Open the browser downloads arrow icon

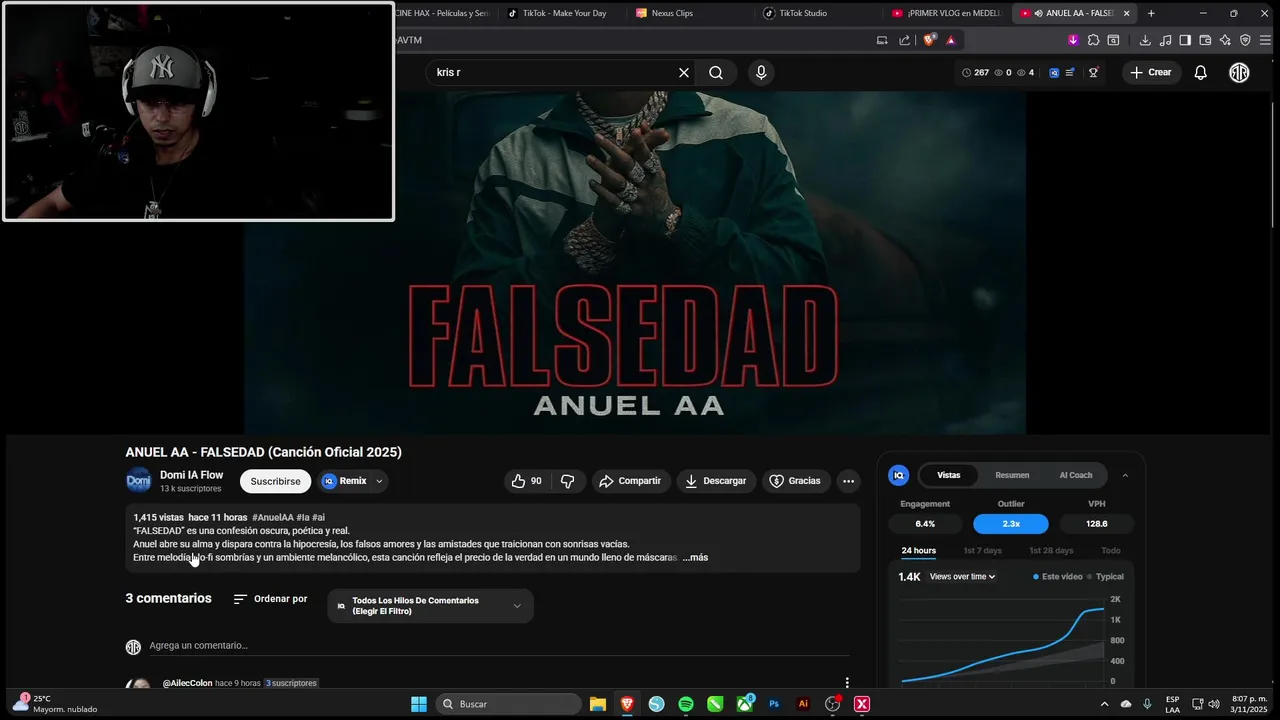click(1145, 40)
